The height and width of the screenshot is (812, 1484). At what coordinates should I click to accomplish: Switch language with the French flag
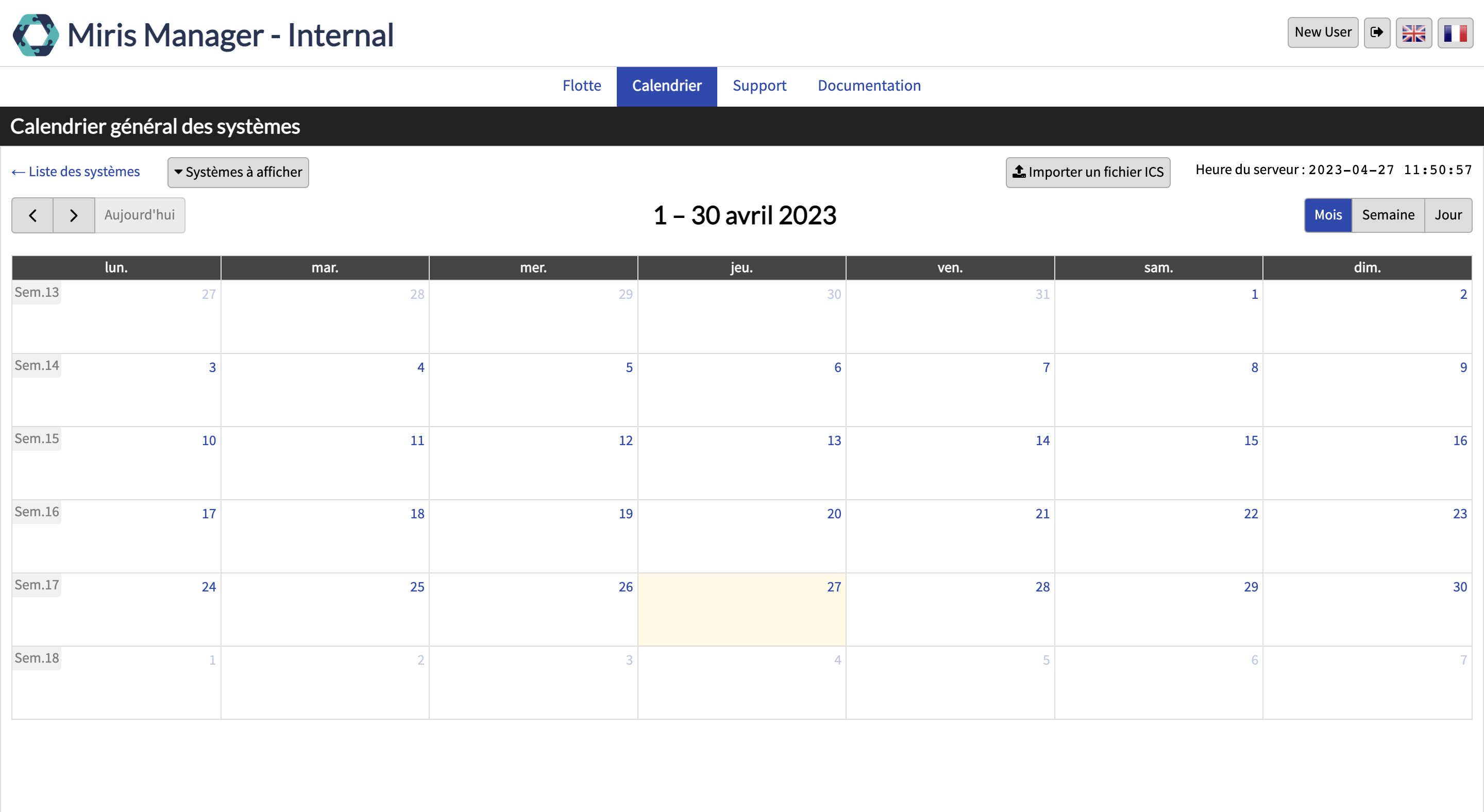(x=1455, y=32)
